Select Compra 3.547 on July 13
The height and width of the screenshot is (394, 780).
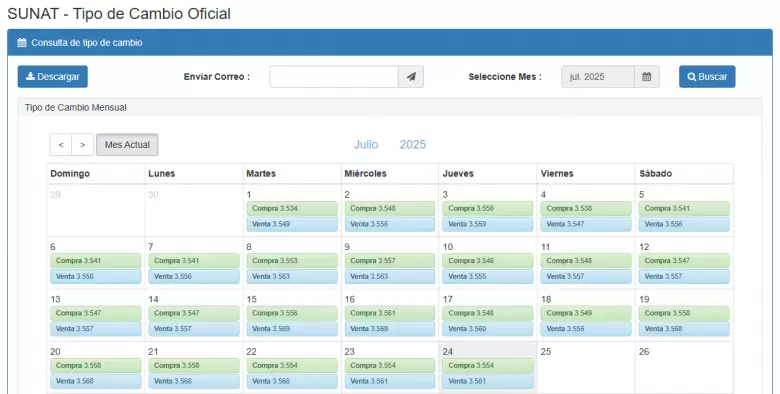[96, 313]
